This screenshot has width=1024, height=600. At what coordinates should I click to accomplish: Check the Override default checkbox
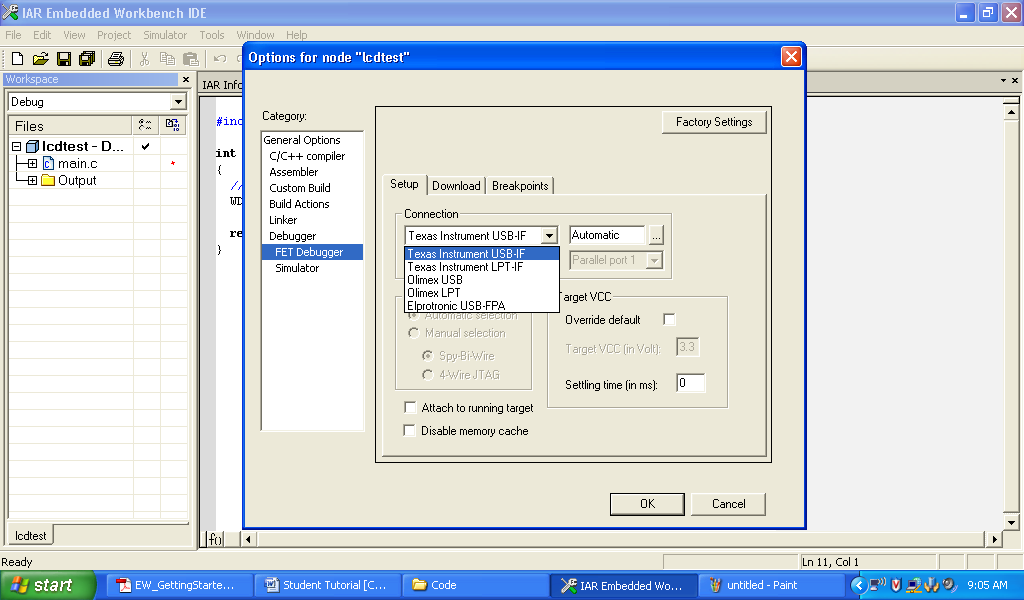click(x=669, y=319)
